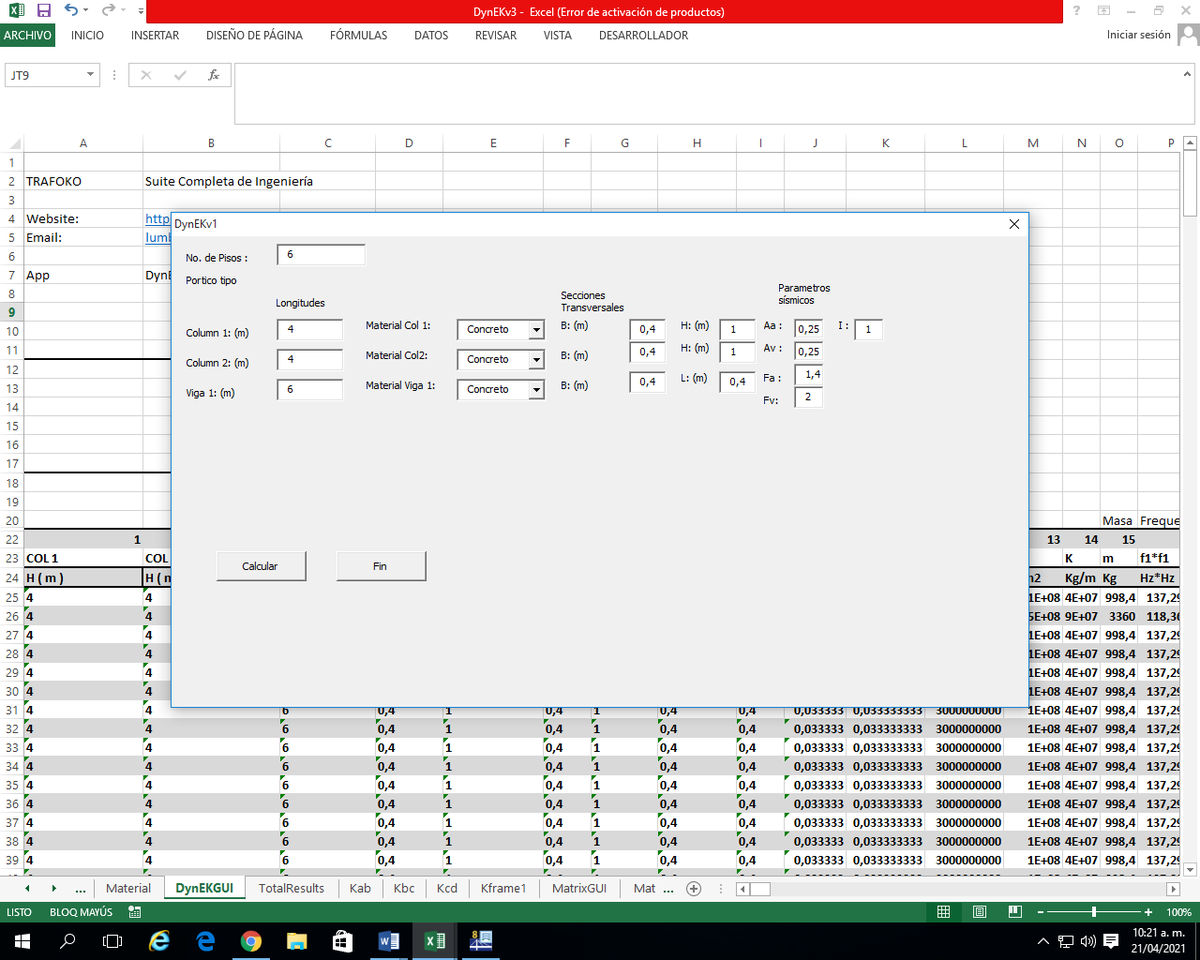The width and height of the screenshot is (1200, 960).
Task: Click the Excel icon on the taskbar
Action: pos(435,941)
